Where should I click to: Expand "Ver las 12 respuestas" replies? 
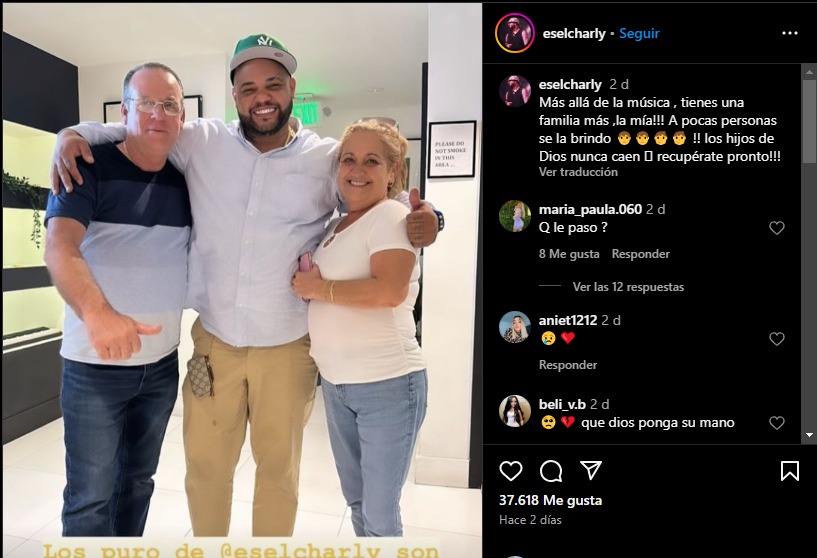click(628, 287)
